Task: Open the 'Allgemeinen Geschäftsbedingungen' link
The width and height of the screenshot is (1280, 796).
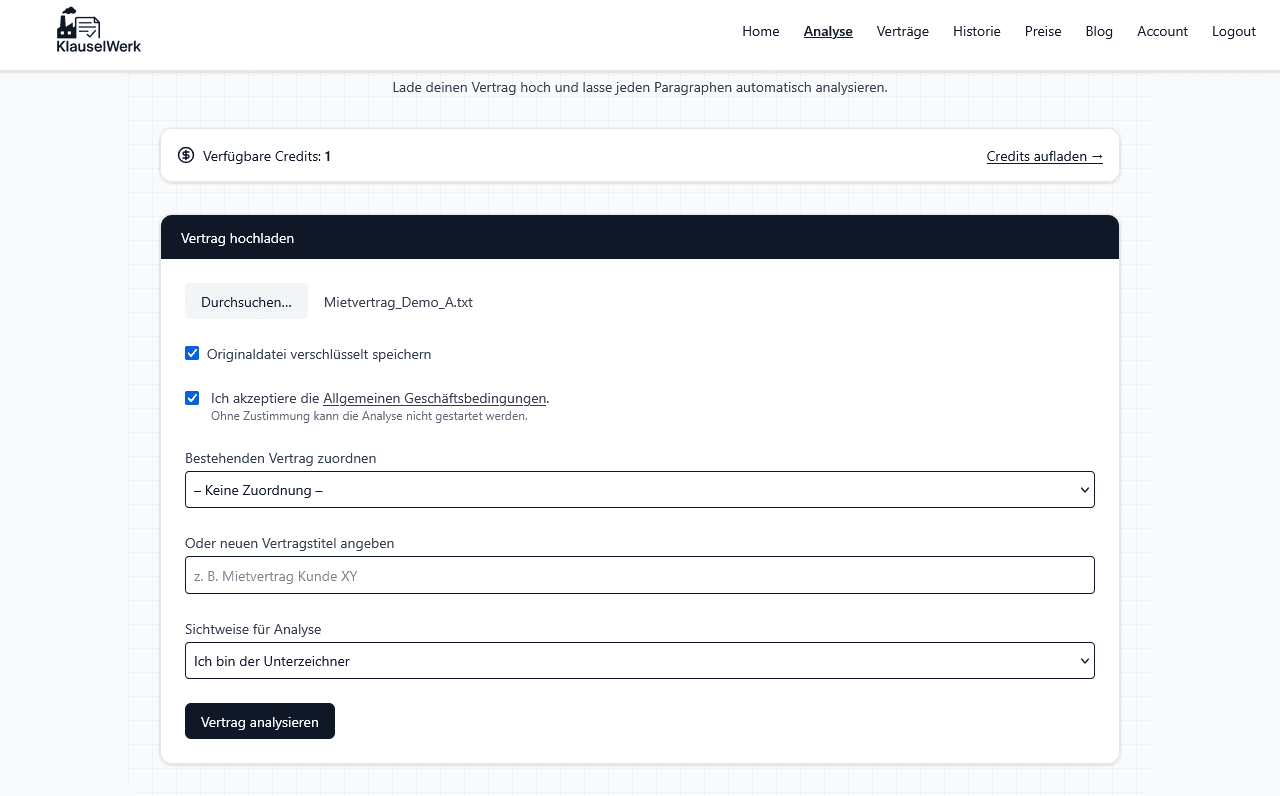Action: tap(434, 398)
